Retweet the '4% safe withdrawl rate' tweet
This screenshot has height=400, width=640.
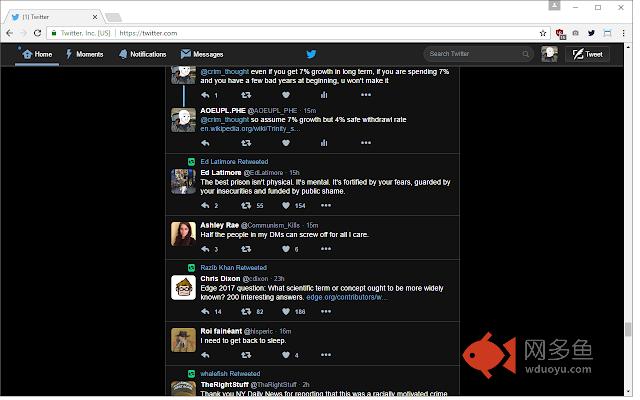click(246, 143)
